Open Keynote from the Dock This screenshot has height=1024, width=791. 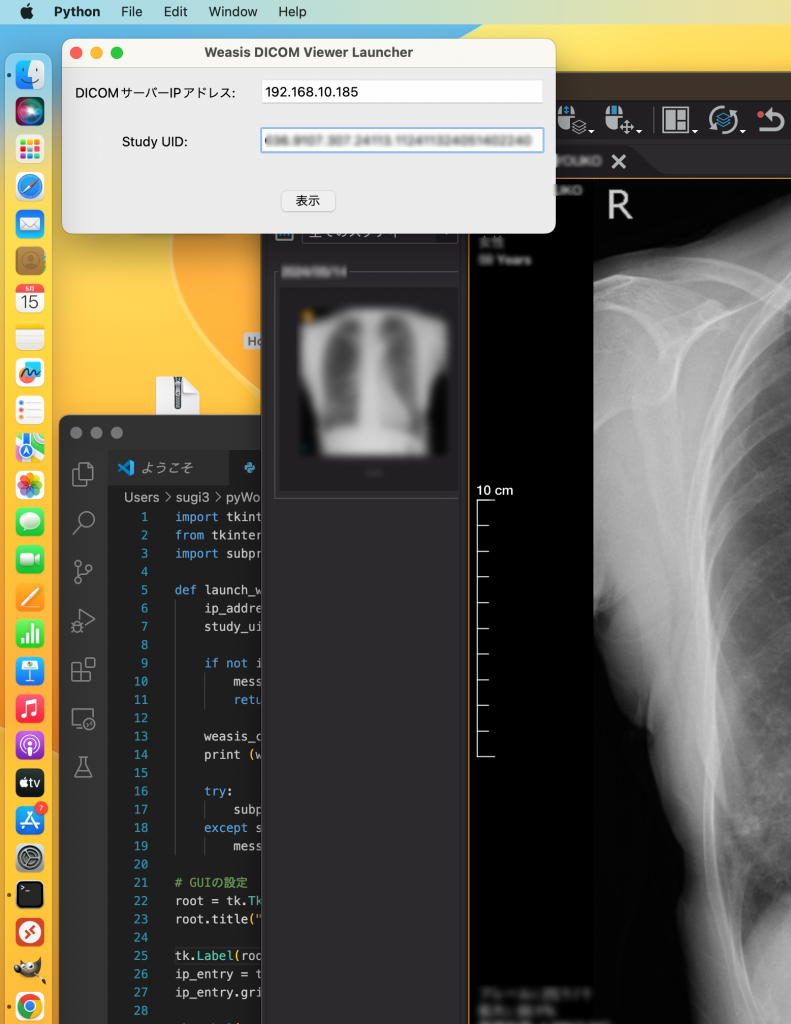click(x=30, y=671)
